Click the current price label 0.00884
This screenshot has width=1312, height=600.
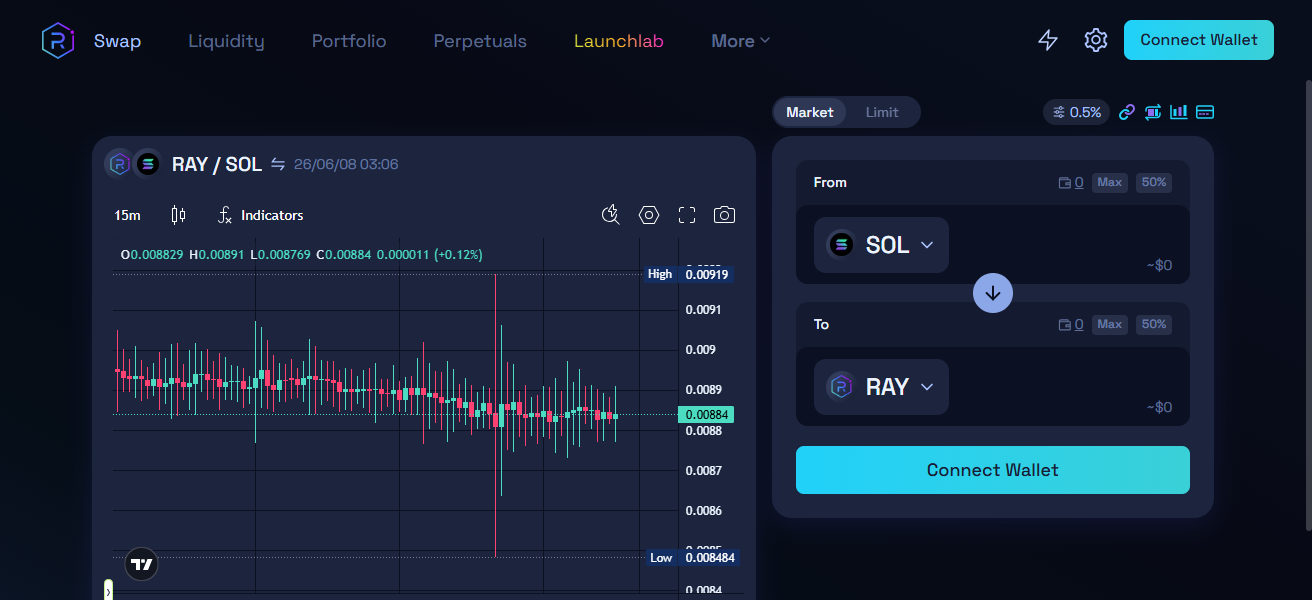pyautogui.click(x=706, y=414)
